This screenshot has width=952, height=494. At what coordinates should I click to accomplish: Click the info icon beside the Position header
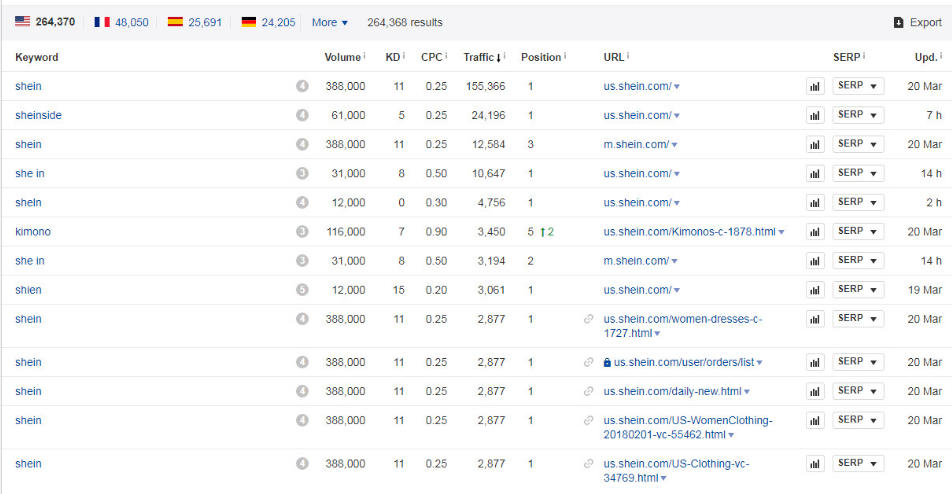565,57
